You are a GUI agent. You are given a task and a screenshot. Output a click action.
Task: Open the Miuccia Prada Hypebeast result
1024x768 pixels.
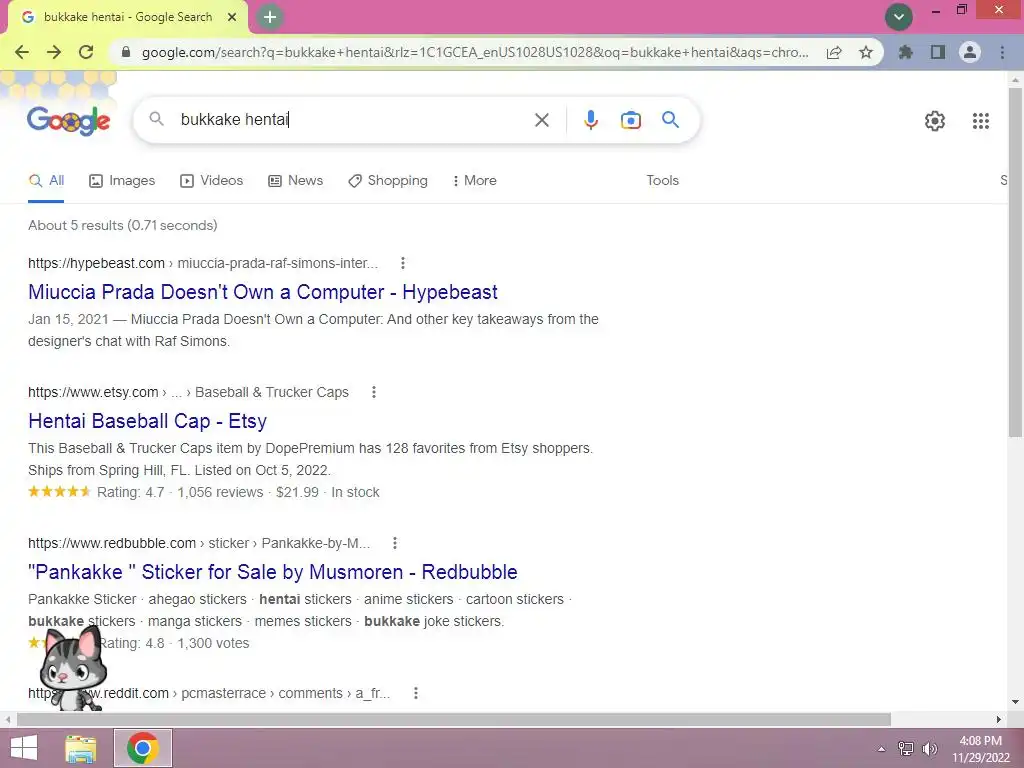pyautogui.click(x=263, y=292)
